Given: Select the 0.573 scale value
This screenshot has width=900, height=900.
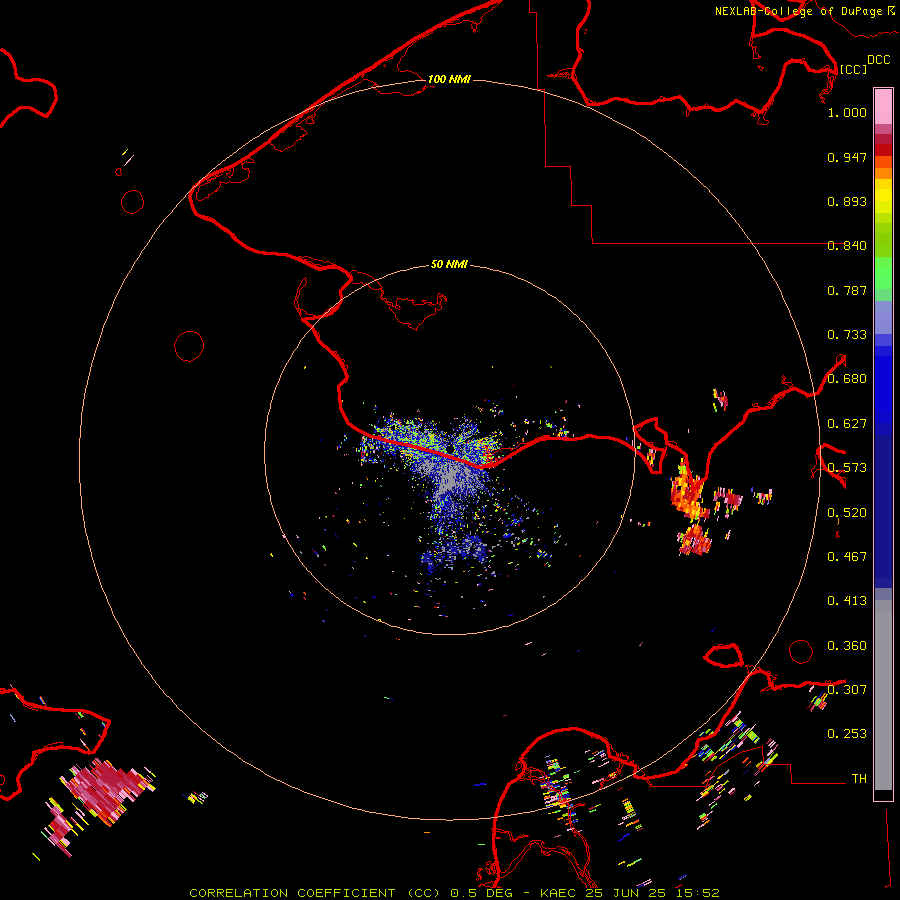Looking at the screenshot, I should 847,468.
